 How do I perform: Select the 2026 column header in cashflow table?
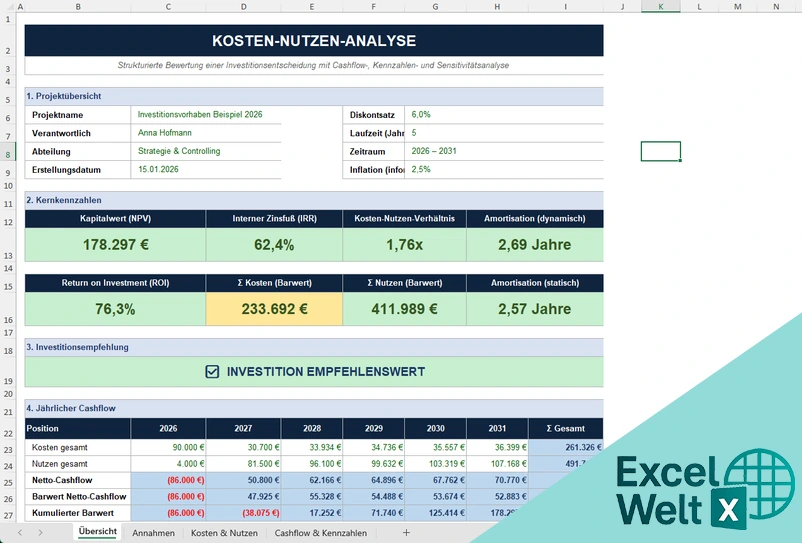[x=168, y=428]
